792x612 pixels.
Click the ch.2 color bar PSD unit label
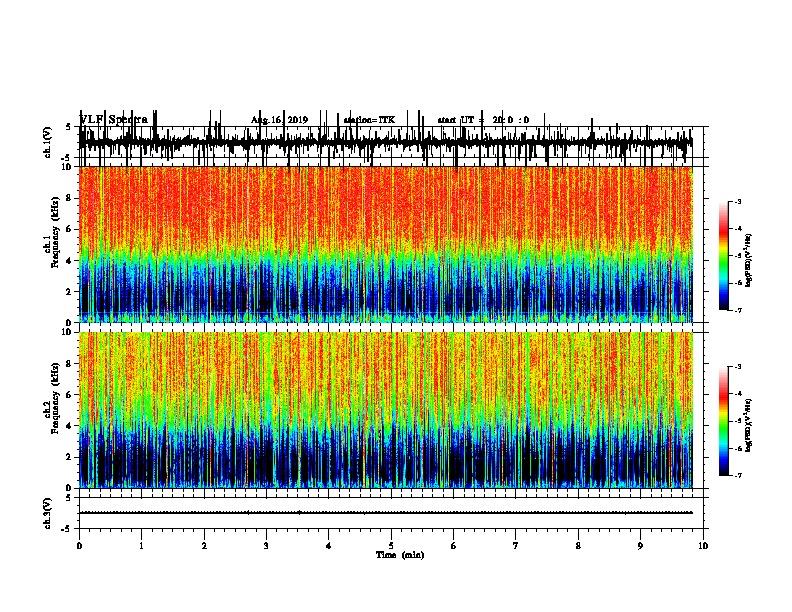click(x=749, y=425)
